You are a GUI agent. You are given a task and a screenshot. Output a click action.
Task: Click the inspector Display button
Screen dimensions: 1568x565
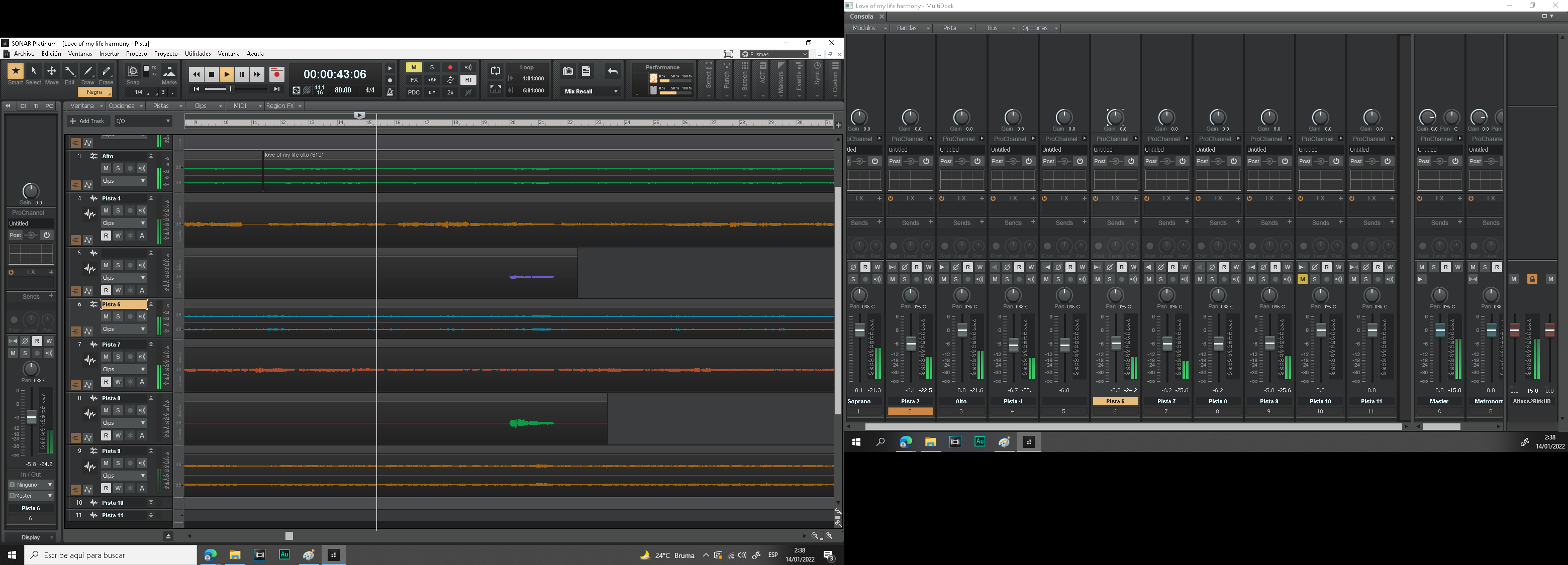31,538
